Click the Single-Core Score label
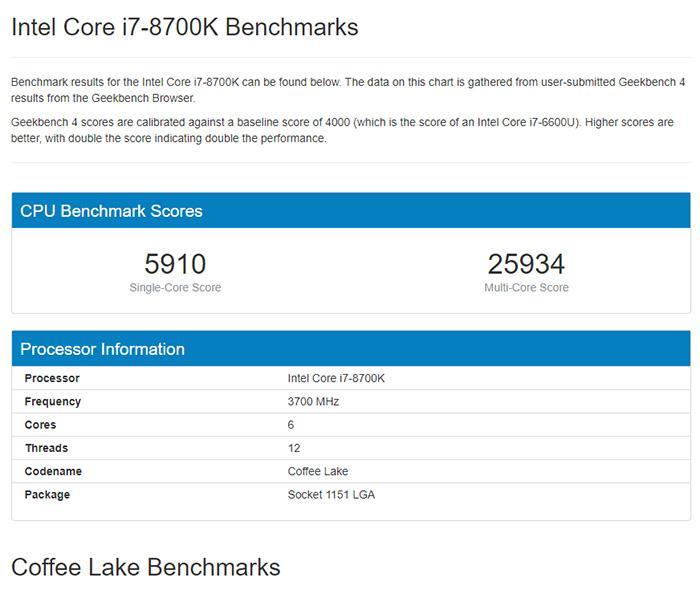 [x=175, y=288]
